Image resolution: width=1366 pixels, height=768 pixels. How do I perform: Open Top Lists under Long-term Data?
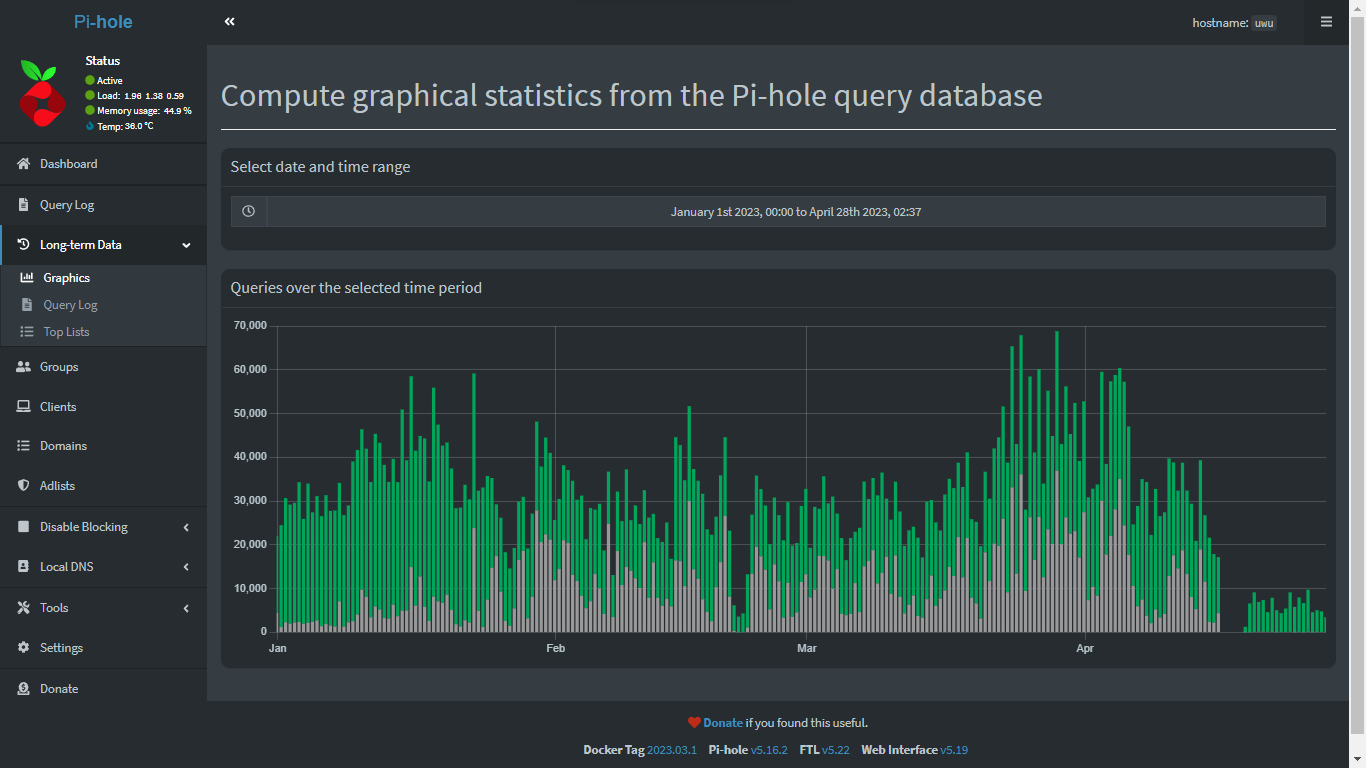click(66, 332)
